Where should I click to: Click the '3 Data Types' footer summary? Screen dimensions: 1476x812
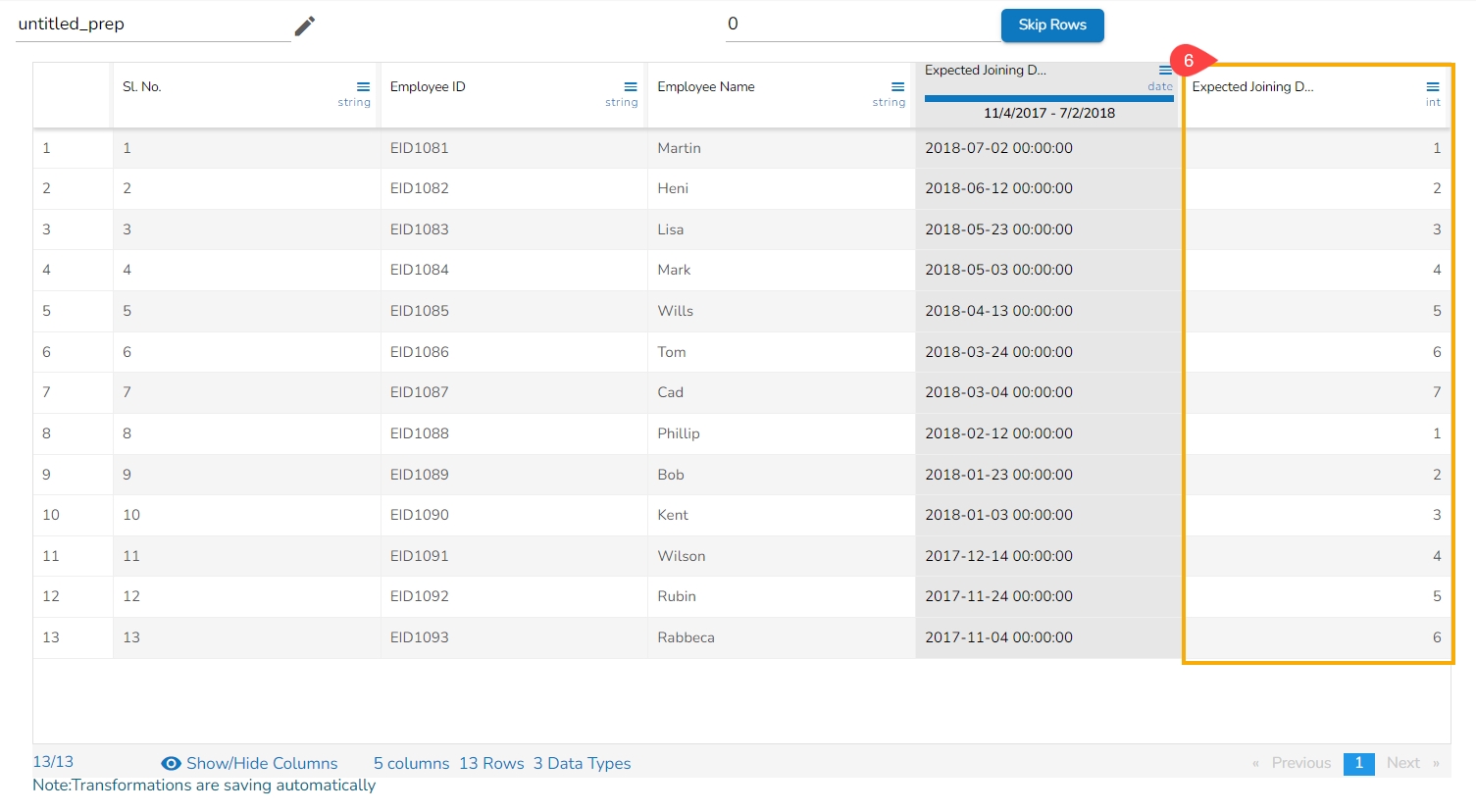583,764
